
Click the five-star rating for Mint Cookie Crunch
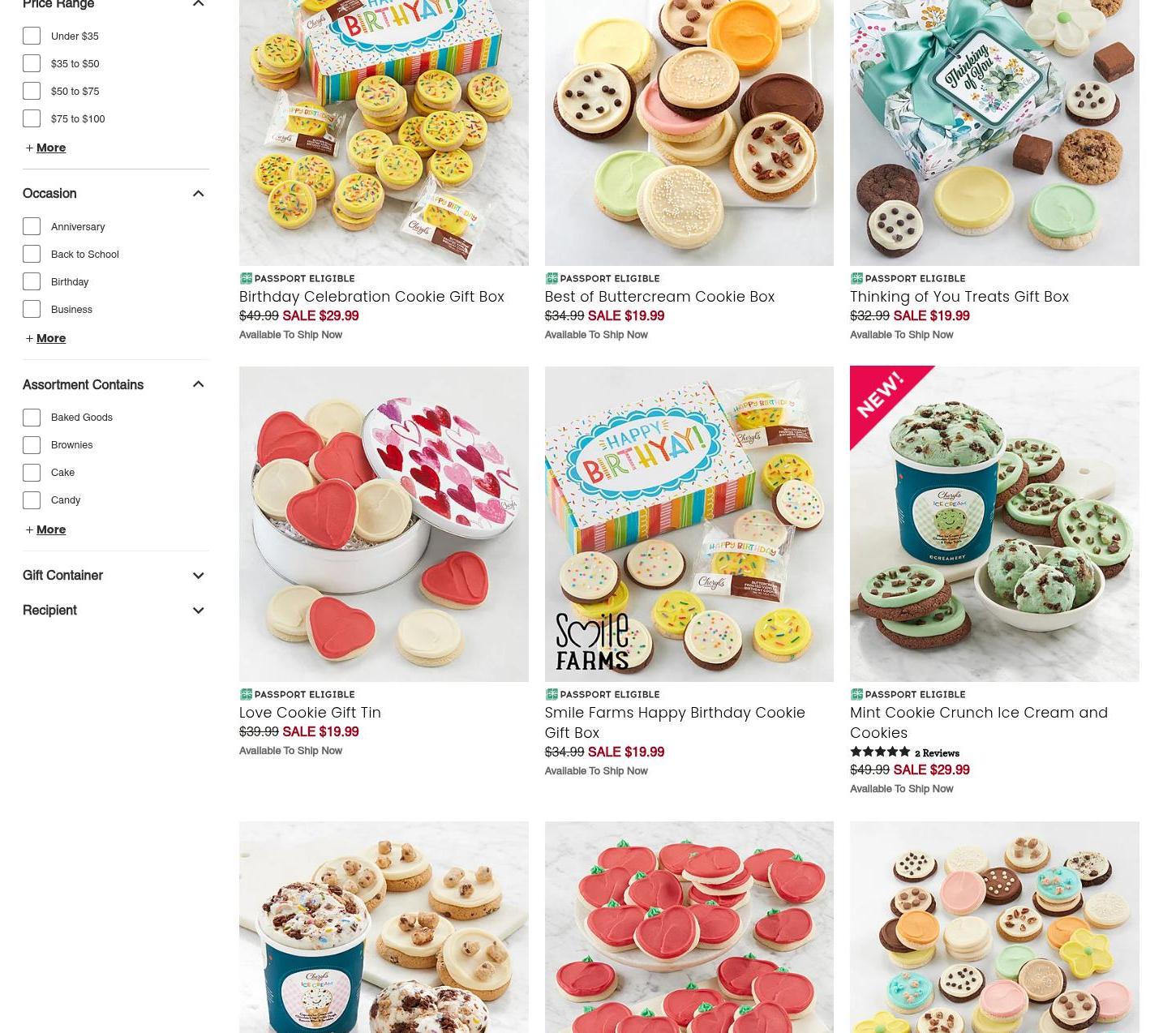(880, 752)
